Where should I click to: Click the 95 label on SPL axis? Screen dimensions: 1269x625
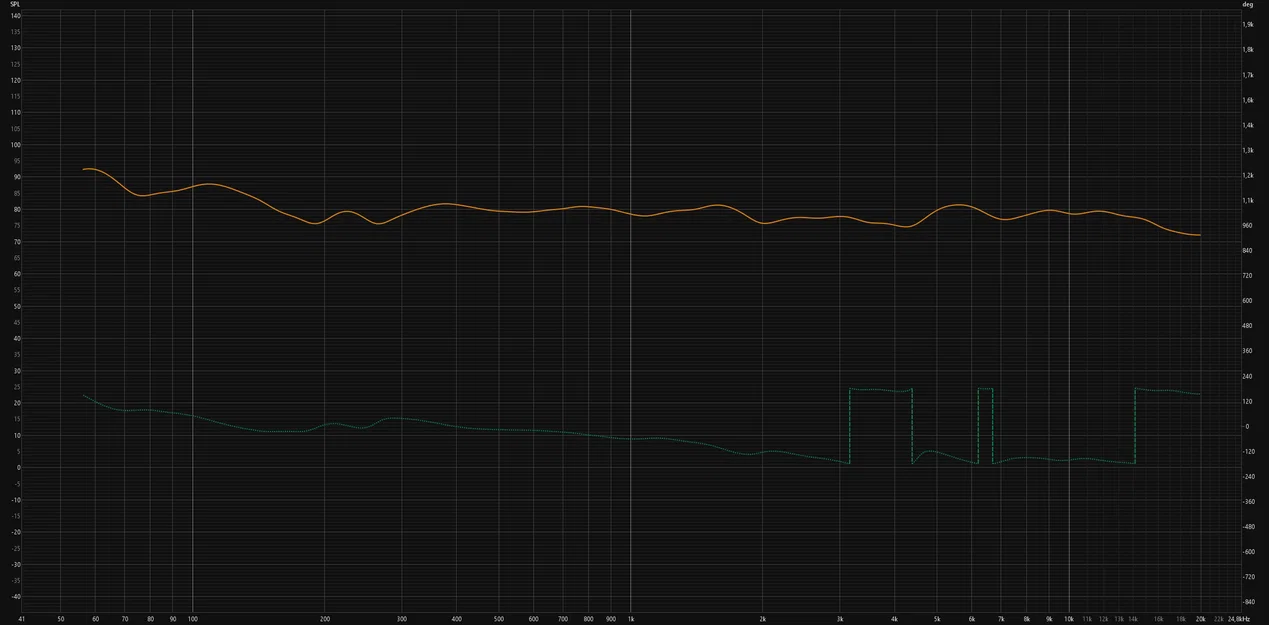[16, 160]
